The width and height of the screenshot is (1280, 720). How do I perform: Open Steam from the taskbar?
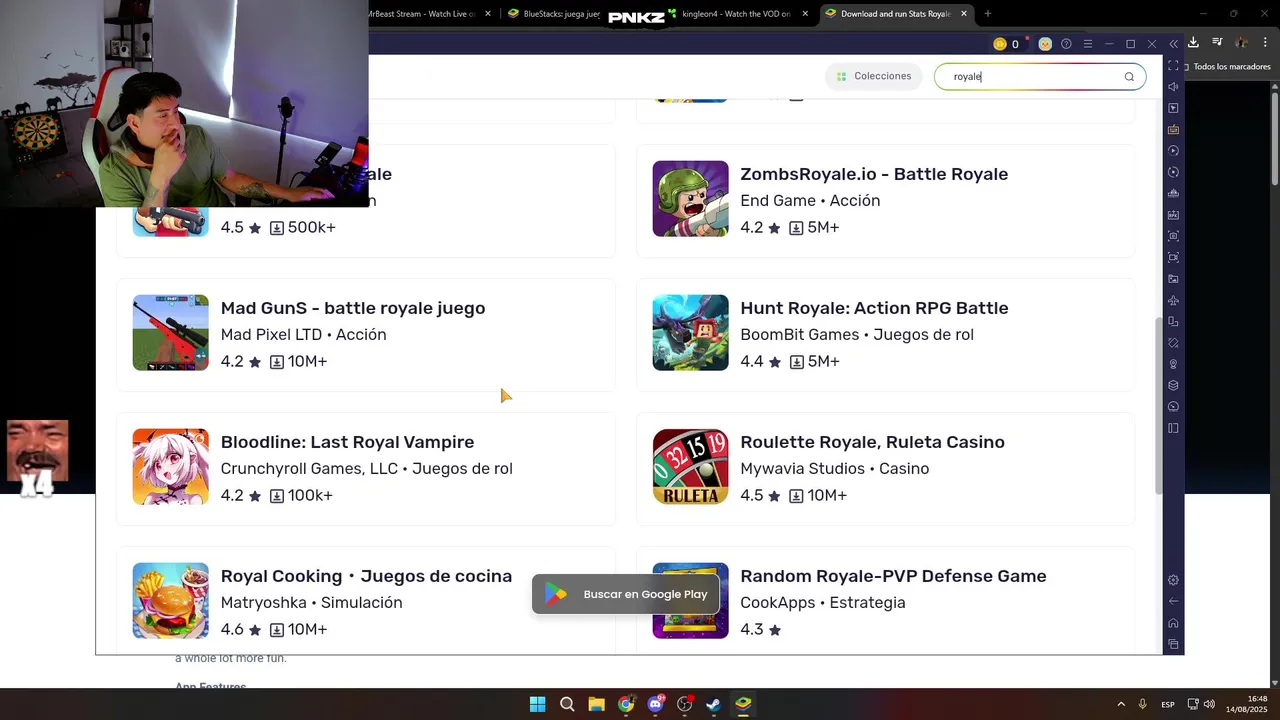(x=713, y=704)
